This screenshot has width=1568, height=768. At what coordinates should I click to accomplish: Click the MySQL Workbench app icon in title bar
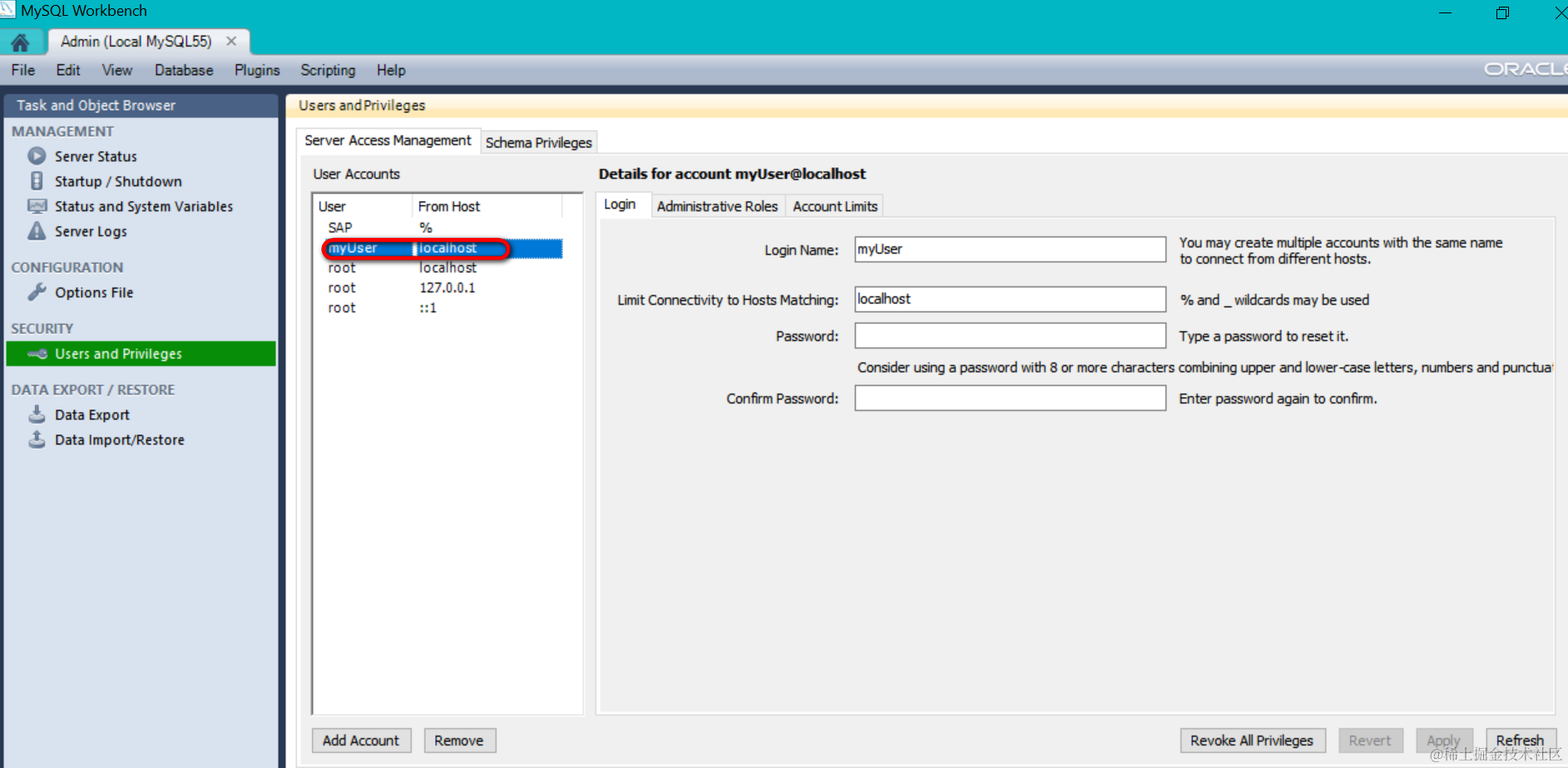click(7, 9)
